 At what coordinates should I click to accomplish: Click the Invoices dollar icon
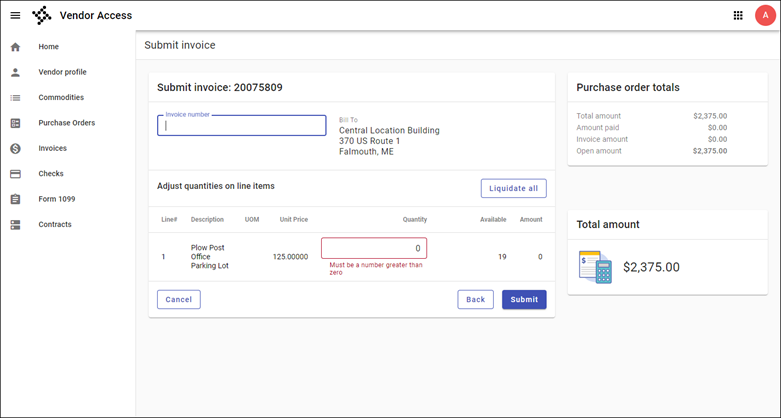[x=15, y=149]
